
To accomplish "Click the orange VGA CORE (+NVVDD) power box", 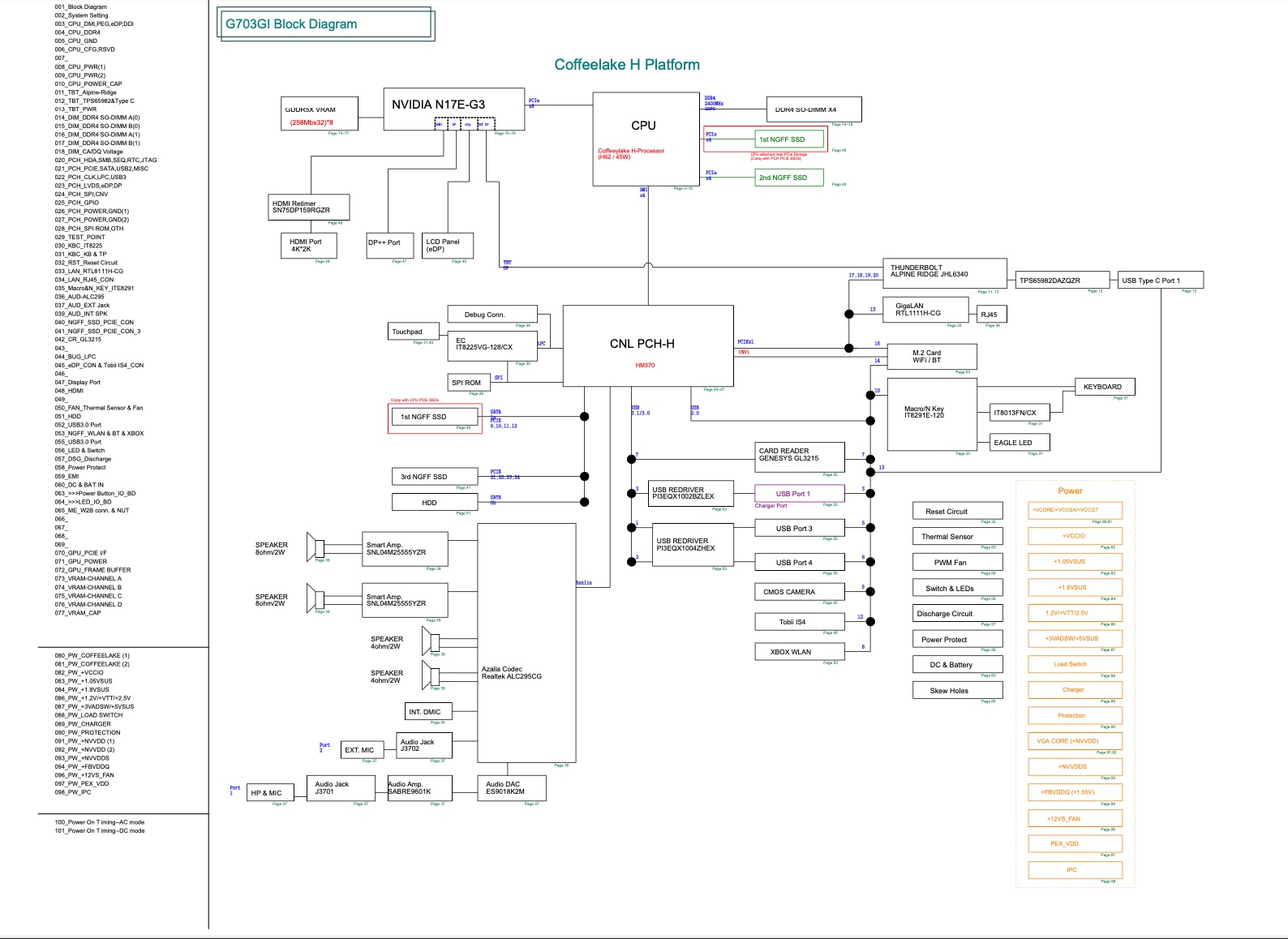I will (x=1075, y=741).
